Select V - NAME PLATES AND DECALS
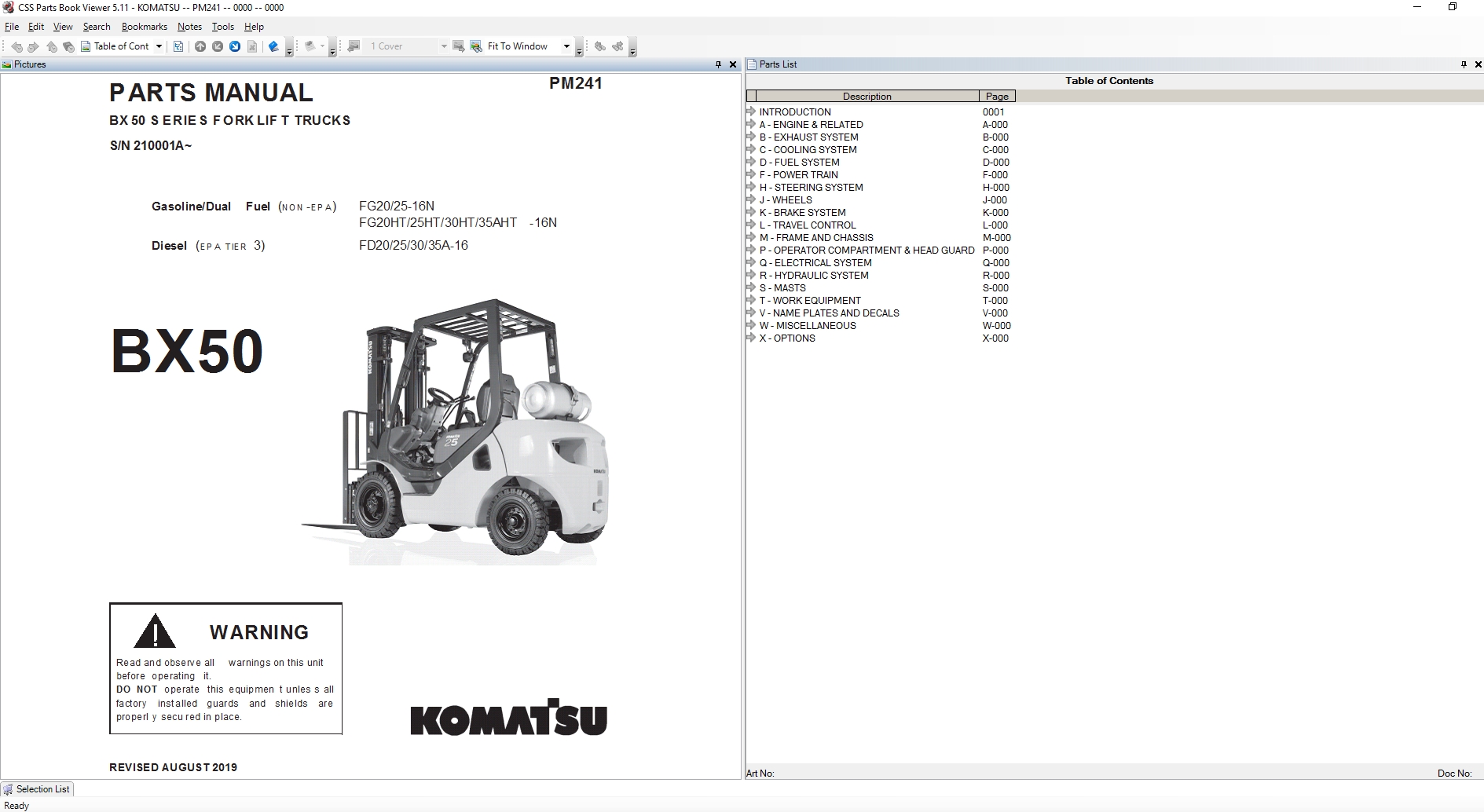Image resolution: width=1484 pixels, height=812 pixels. (829, 313)
